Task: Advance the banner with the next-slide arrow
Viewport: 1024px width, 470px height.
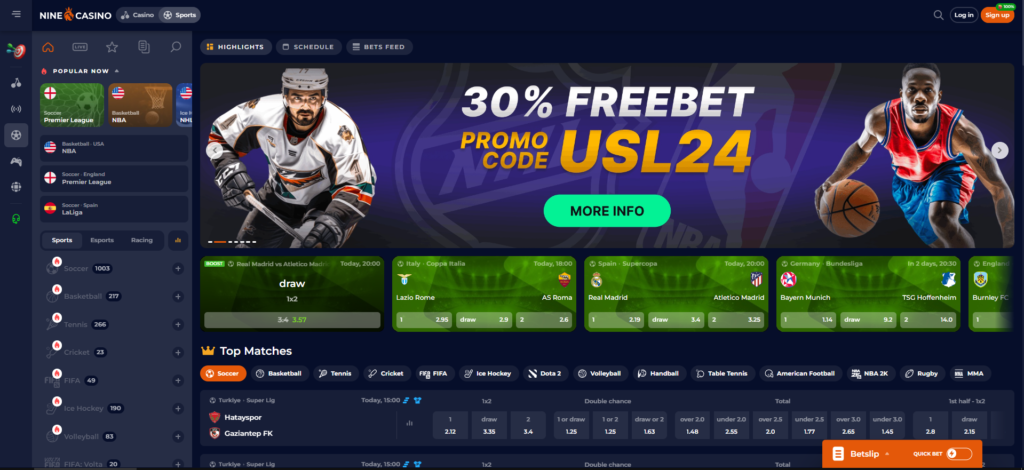Action: tap(1000, 150)
